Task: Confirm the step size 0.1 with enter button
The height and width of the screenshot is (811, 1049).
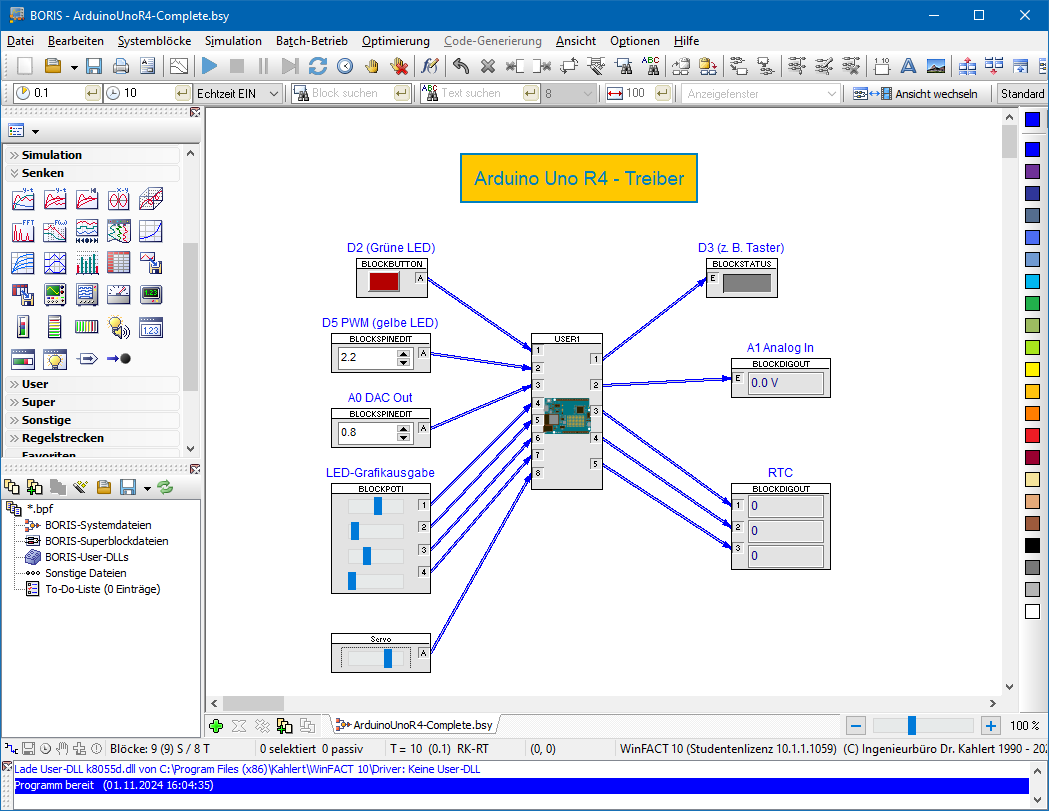Action: pyautogui.click(x=93, y=93)
